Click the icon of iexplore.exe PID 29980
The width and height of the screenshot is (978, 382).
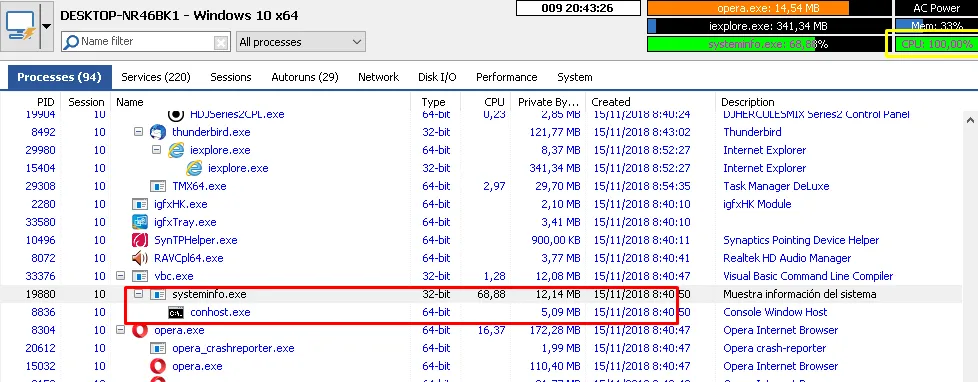point(176,150)
